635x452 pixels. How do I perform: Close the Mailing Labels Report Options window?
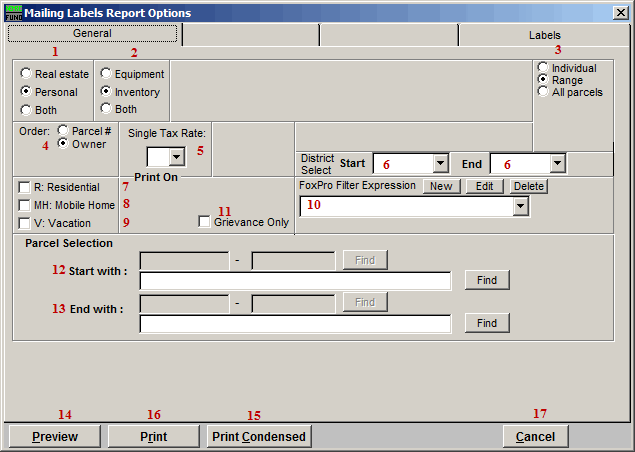coord(620,13)
